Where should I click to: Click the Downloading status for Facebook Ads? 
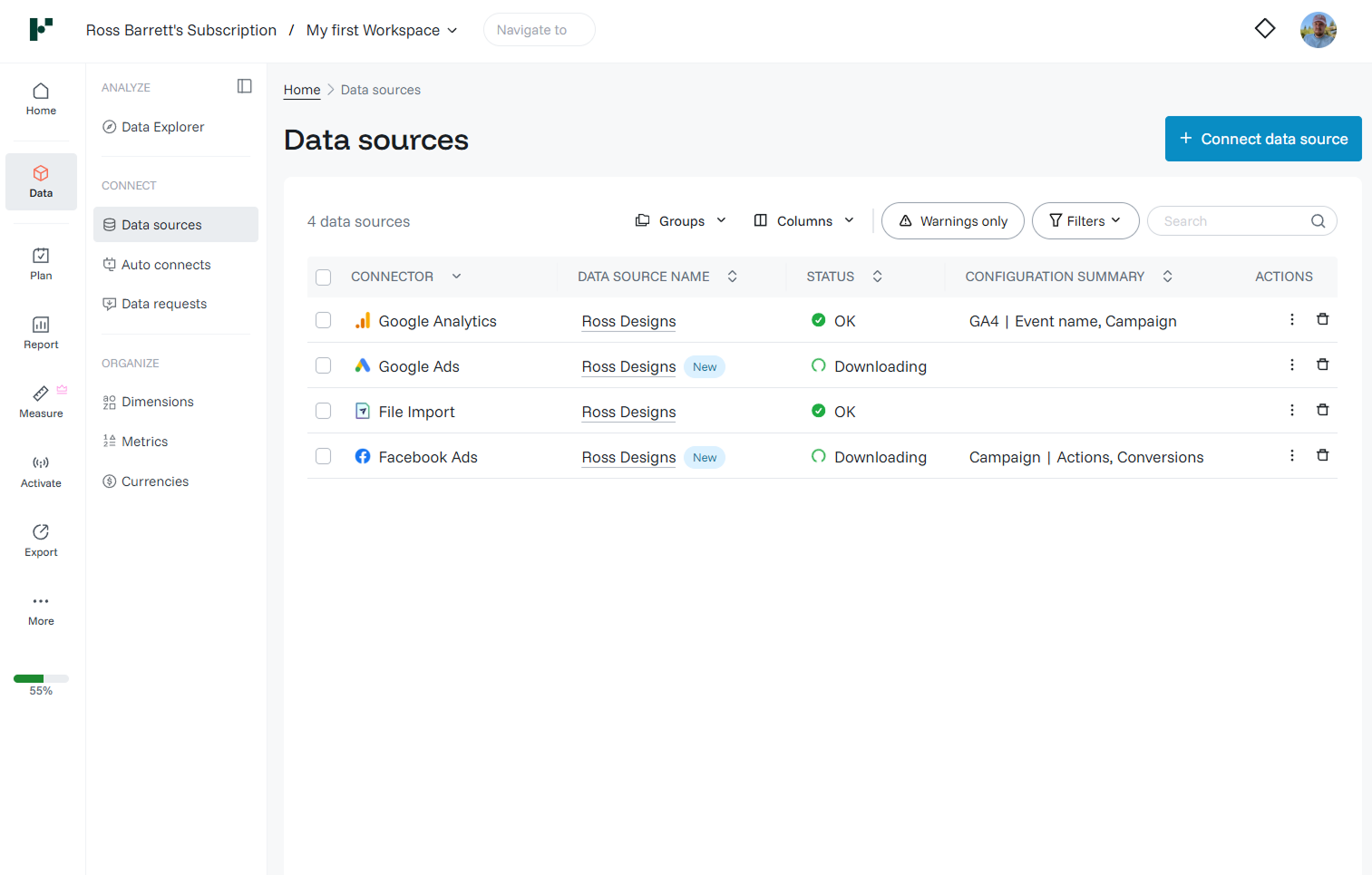[869, 457]
